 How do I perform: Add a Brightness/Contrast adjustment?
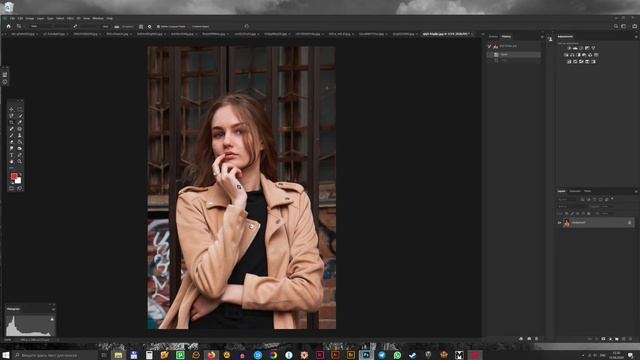click(x=569, y=48)
